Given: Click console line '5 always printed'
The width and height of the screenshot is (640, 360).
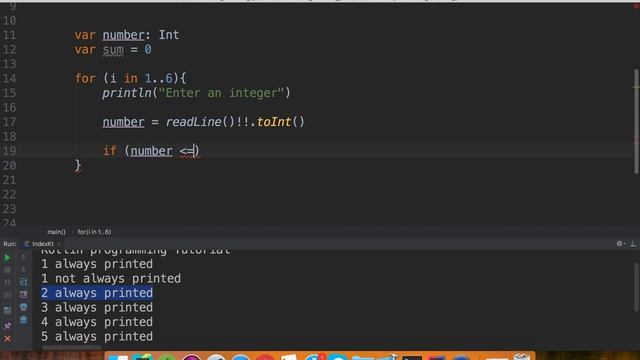Looking at the screenshot, I should click(97, 337).
